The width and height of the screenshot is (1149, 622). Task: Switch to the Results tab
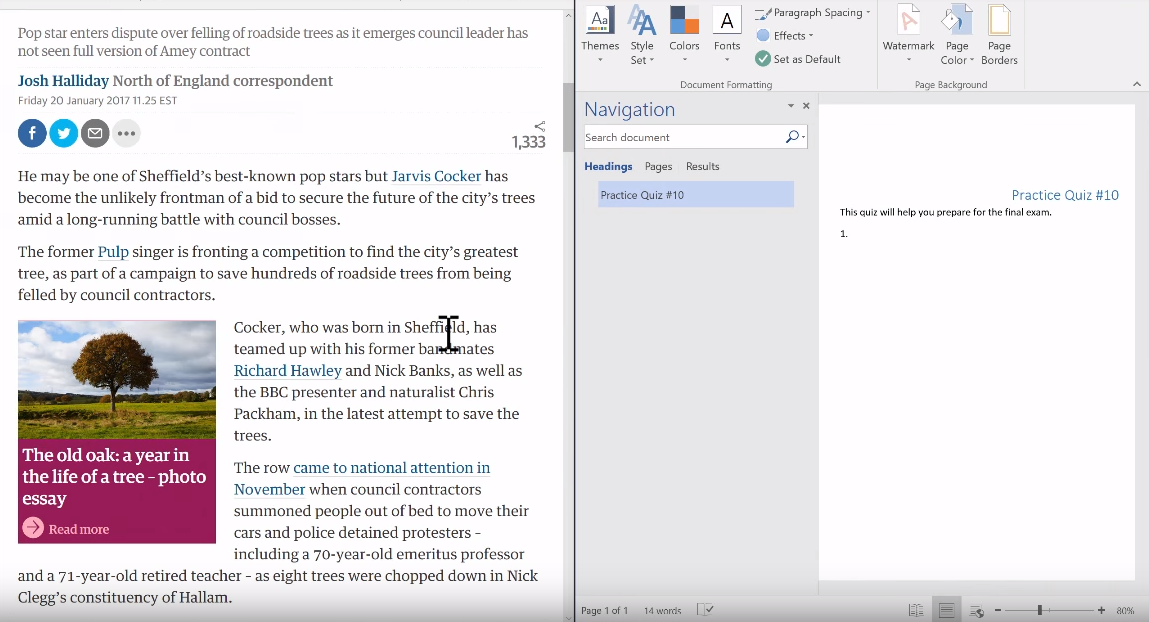(x=703, y=166)
